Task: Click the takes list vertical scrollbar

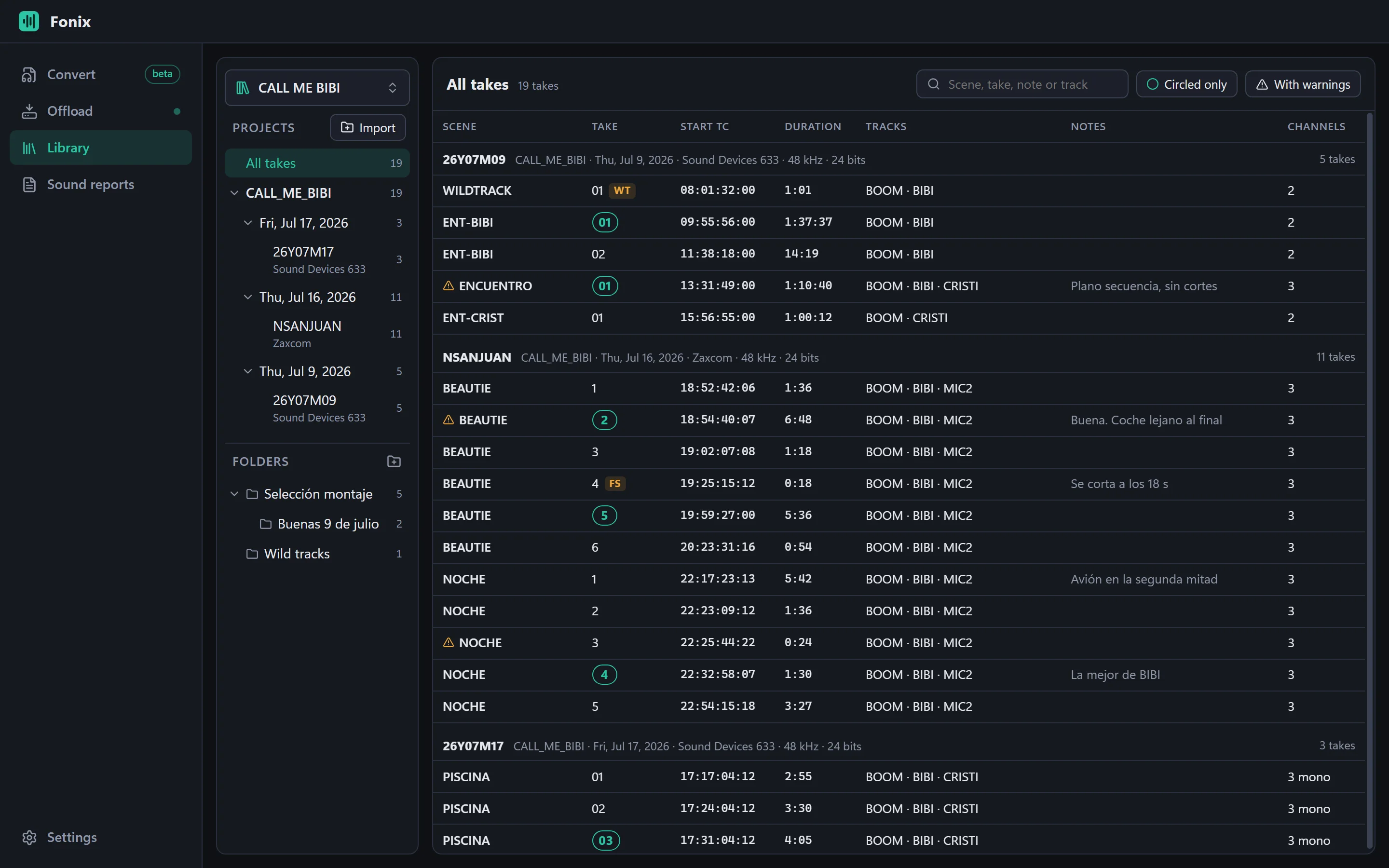Action: click(1370, 481)
